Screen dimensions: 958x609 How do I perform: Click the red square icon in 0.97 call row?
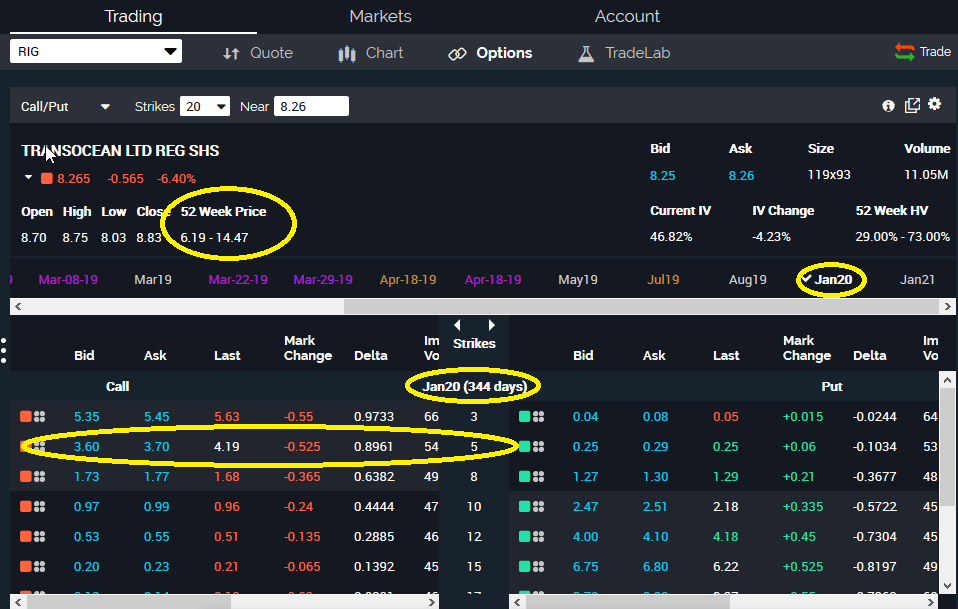26,506
